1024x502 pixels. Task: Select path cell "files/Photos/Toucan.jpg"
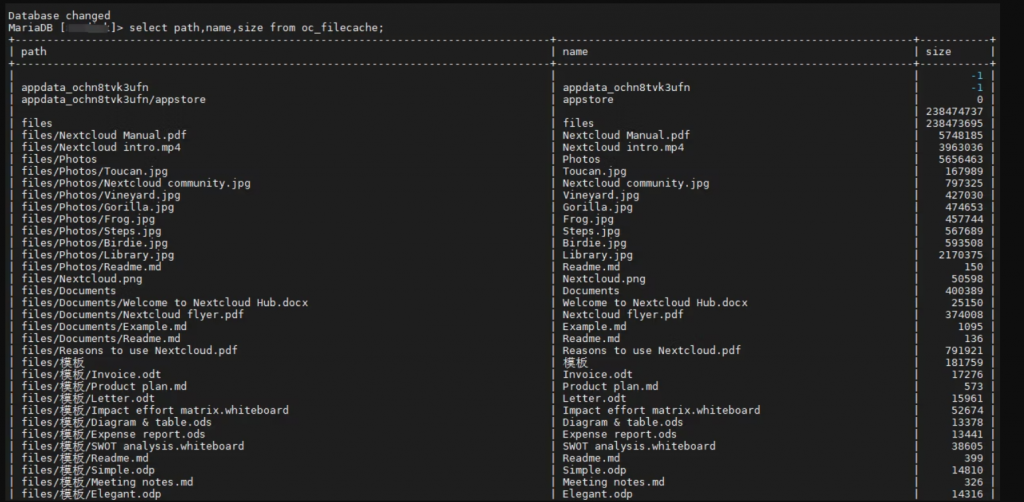click(x=94, y=172)
